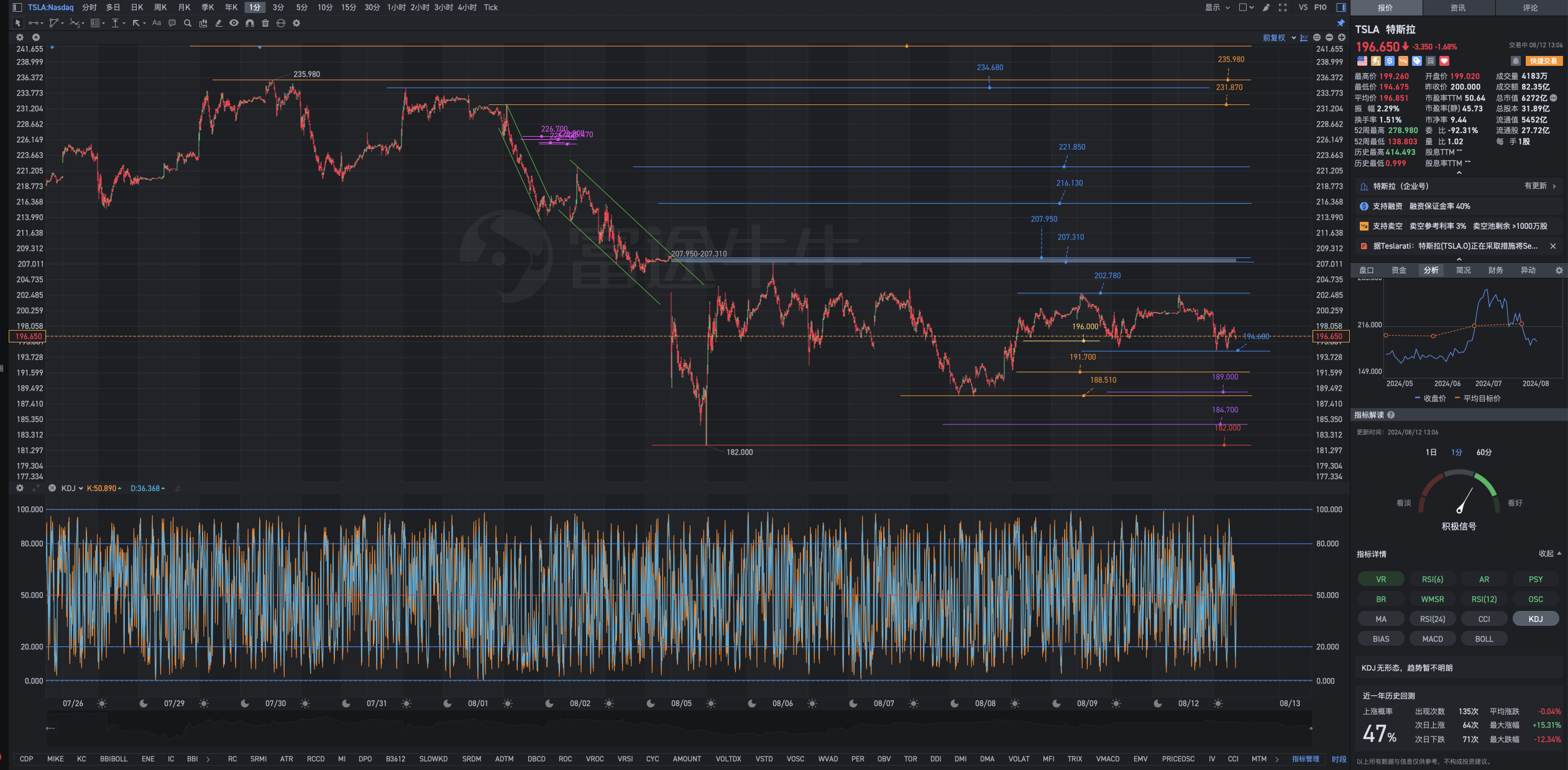The image size is (1568, 770).
Task: Switch to the 评论 comments tab
Action: 1531,8
